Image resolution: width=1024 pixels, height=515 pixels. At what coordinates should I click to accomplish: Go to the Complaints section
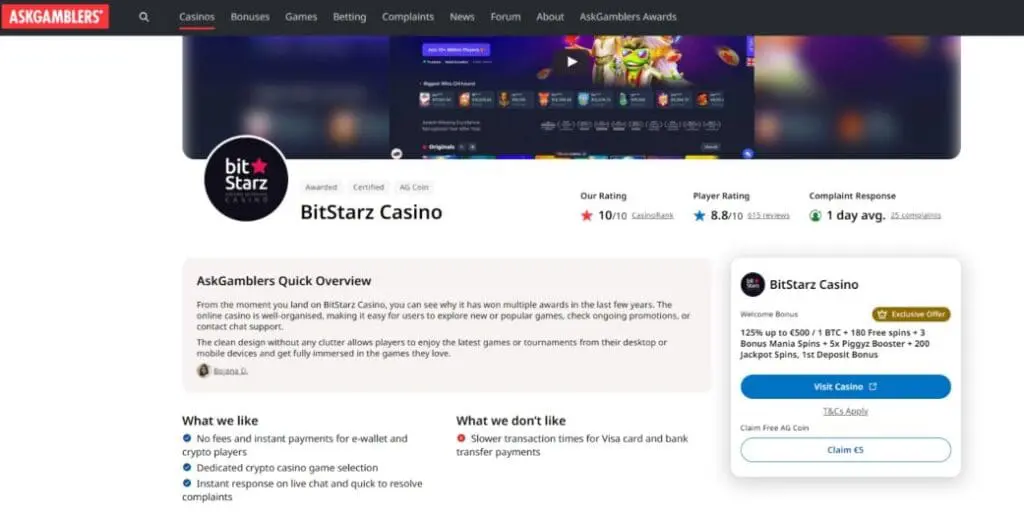(408, 17)
